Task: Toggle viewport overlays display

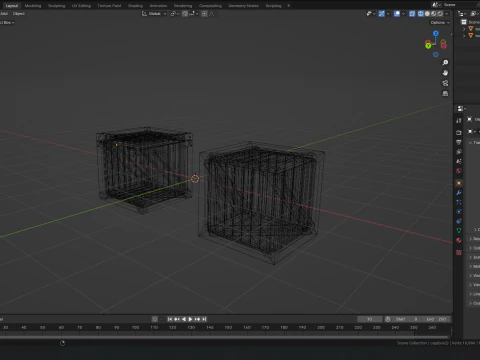Action: point(397,14)
